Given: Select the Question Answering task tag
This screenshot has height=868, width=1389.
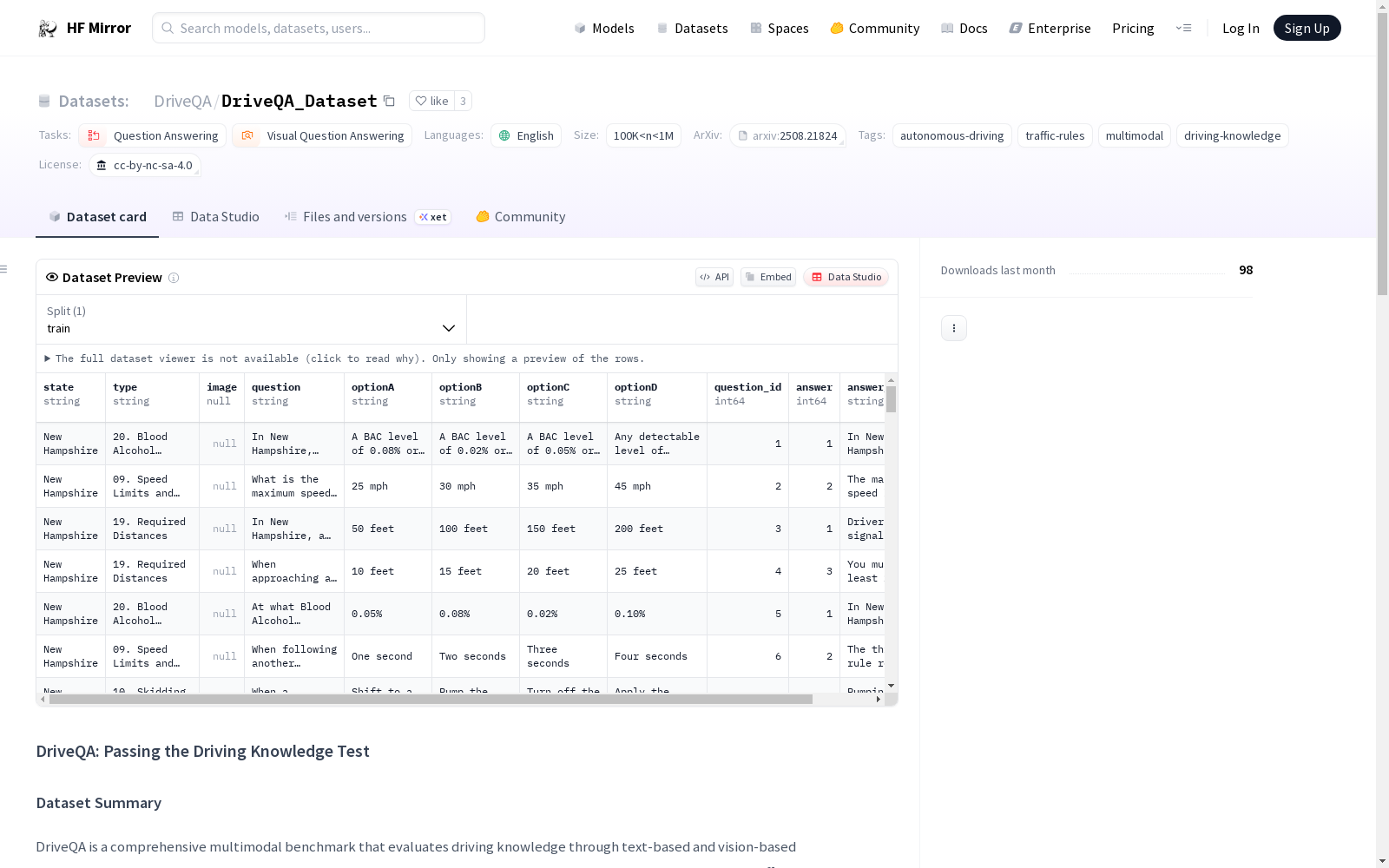Looking at the screenshot, I should point(153,135).
